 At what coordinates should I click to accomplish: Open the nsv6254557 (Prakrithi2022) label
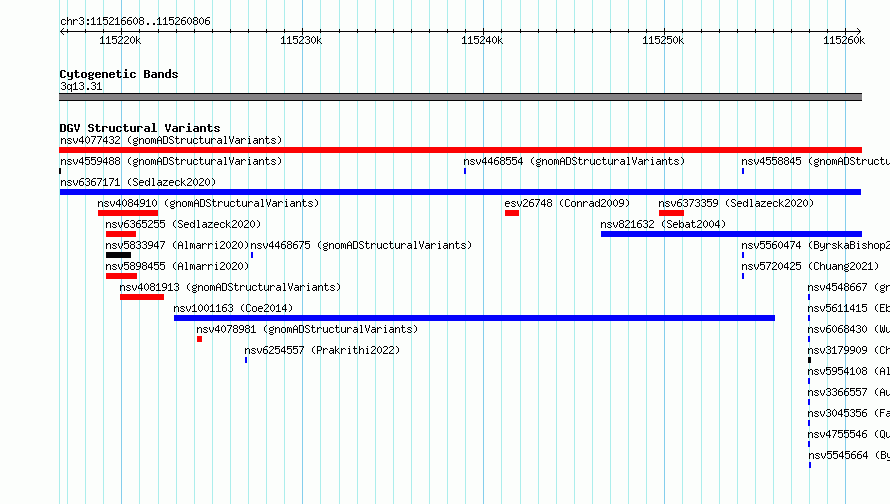coord(322,350)
